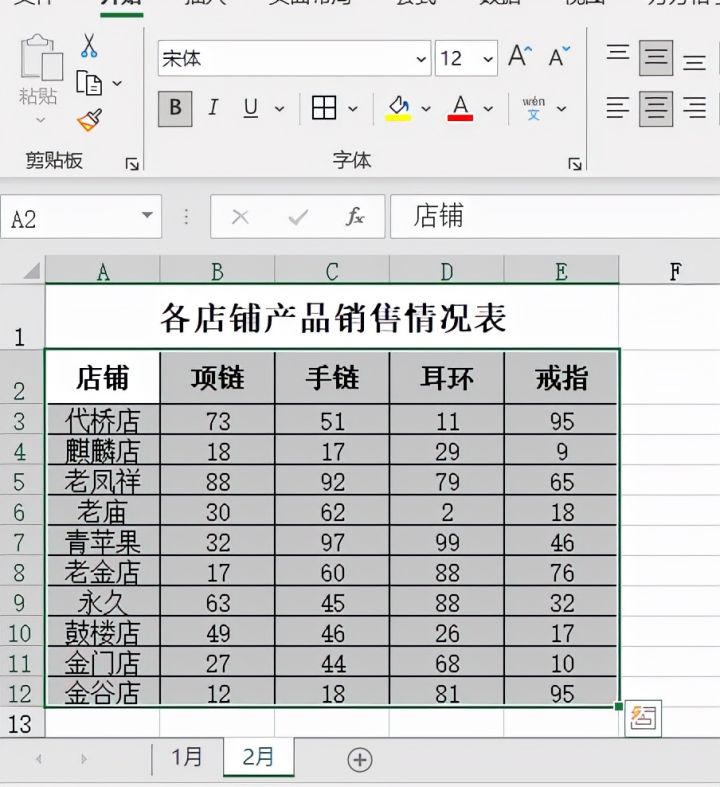This screenshot has height=787, width=720.
Task: Toggle Bold formatting
Action: [175, 108]
